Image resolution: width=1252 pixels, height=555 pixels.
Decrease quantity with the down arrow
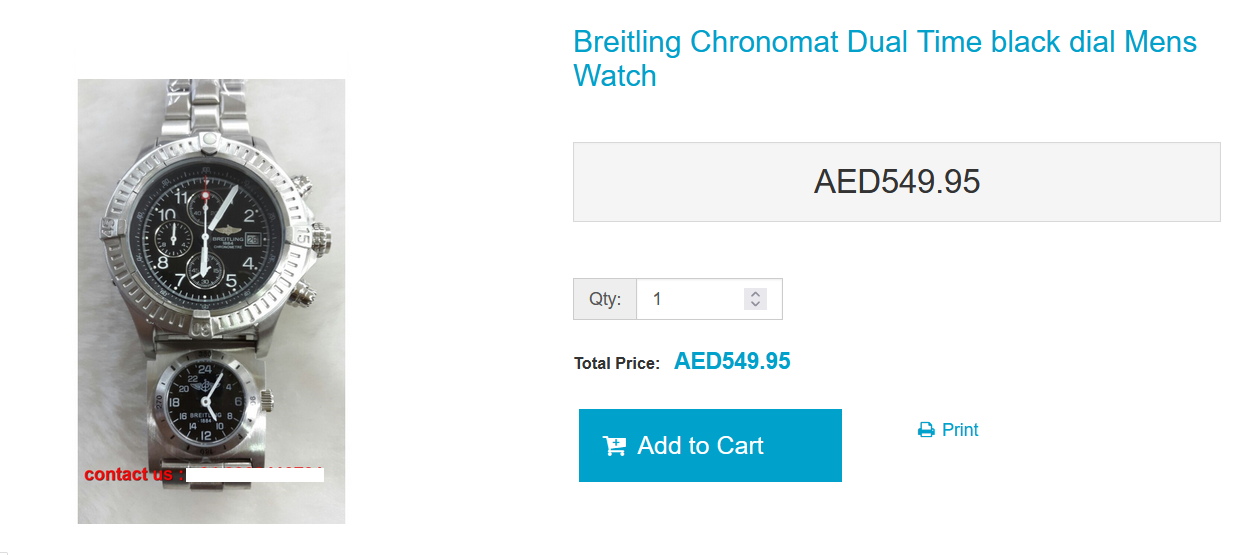[x=756, y=304]
